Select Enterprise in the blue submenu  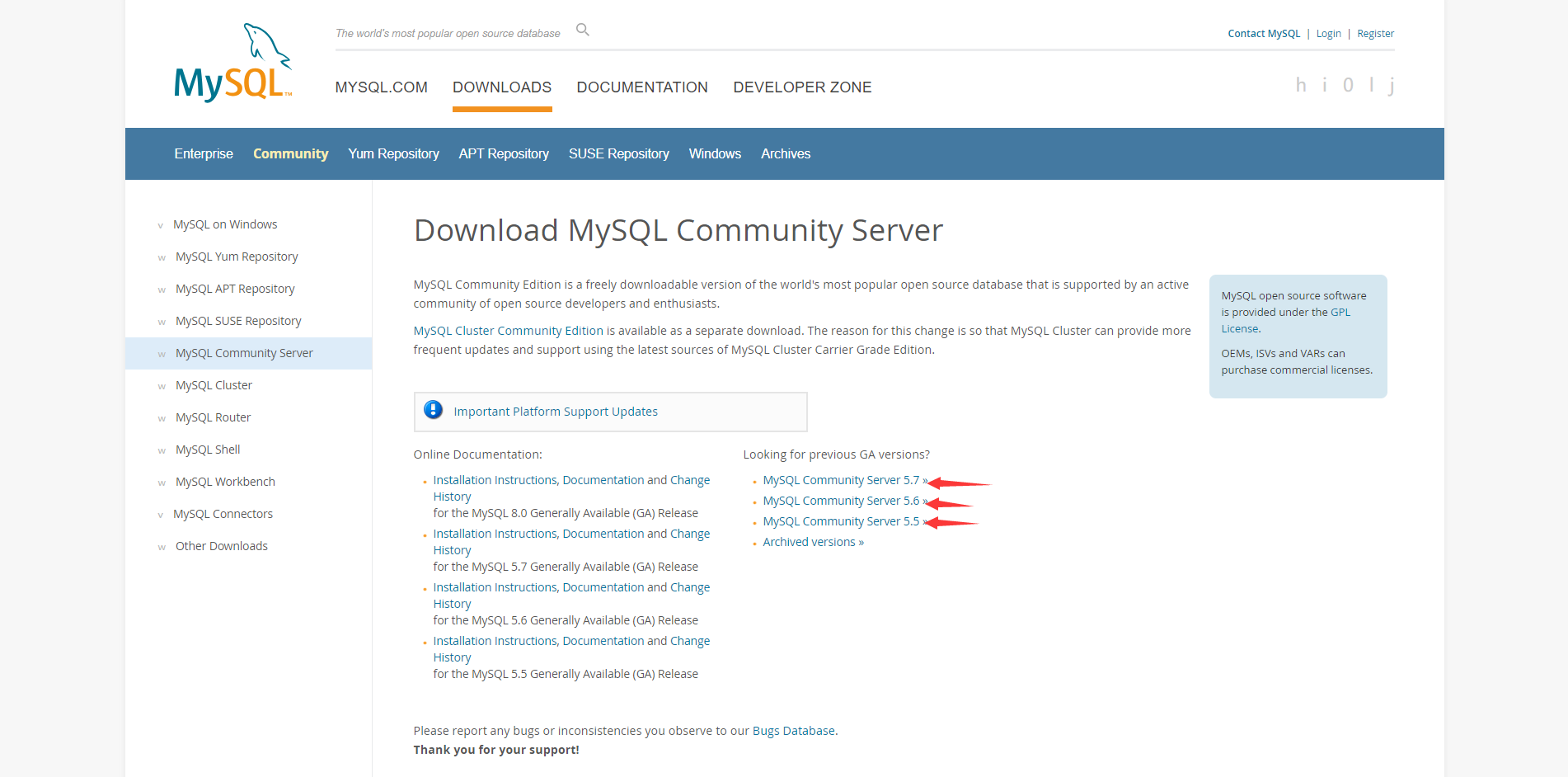pos(204,154)
